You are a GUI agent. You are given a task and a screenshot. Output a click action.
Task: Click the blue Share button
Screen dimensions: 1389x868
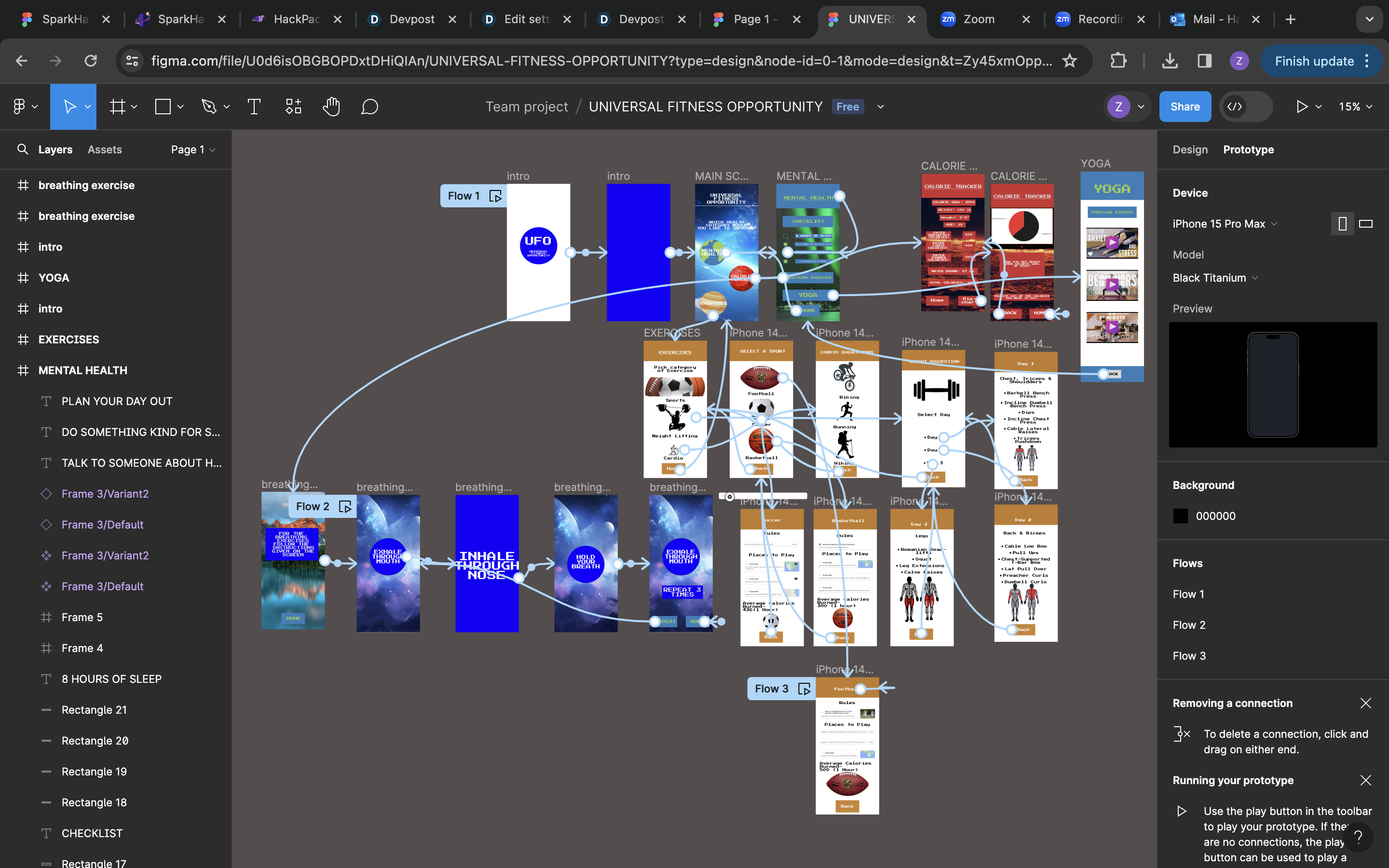(1185, 107)
